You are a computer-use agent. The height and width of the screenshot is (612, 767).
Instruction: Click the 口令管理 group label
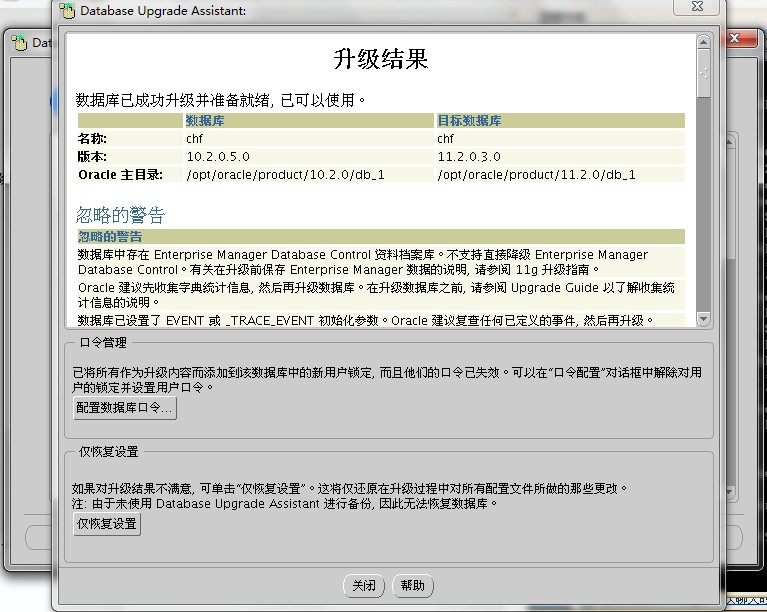click(103, 343)
